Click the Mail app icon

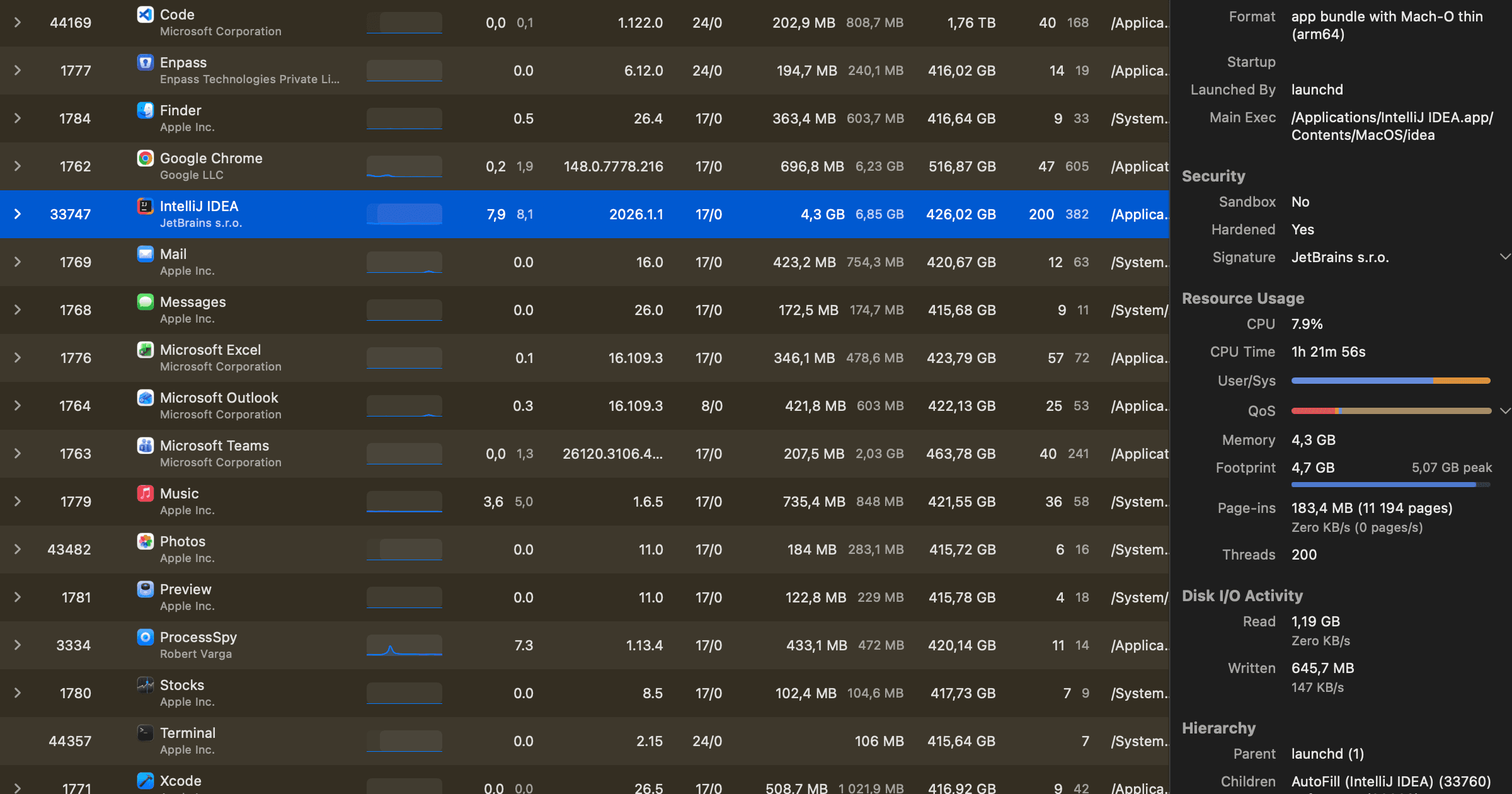click(146, 254)
